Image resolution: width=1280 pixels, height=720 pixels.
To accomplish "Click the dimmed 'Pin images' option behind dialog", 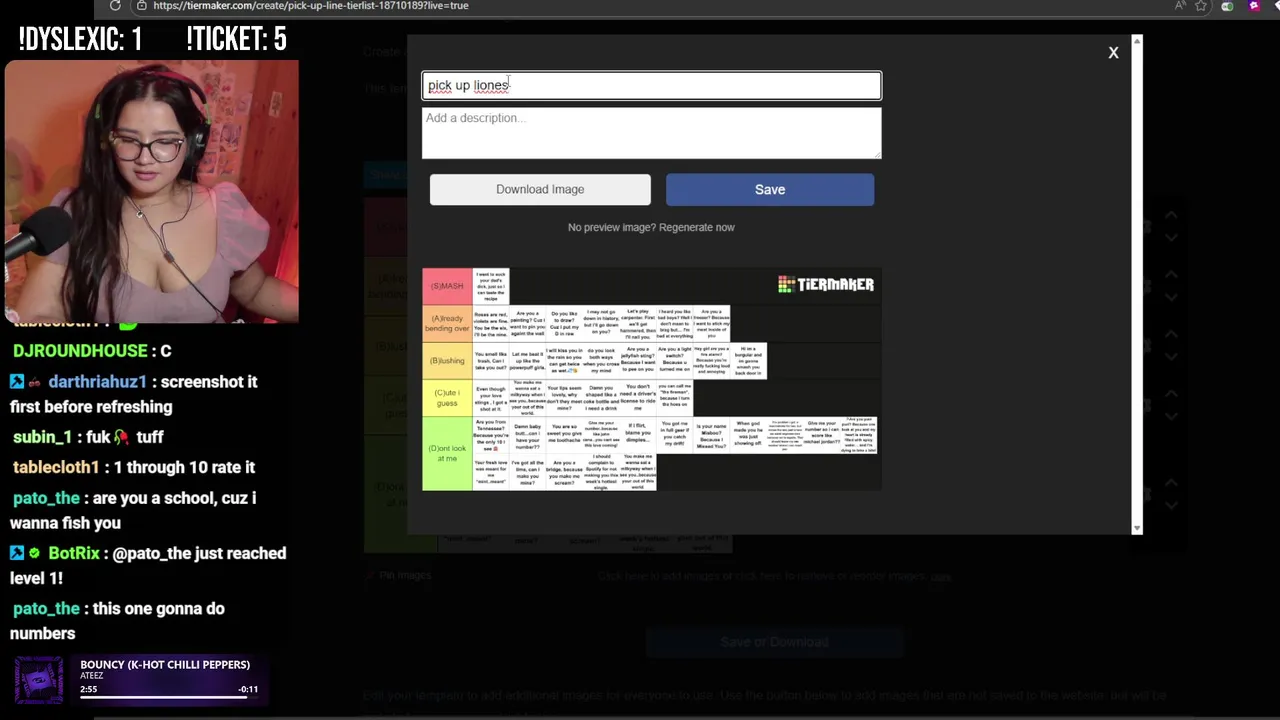I will click(399, 576).
